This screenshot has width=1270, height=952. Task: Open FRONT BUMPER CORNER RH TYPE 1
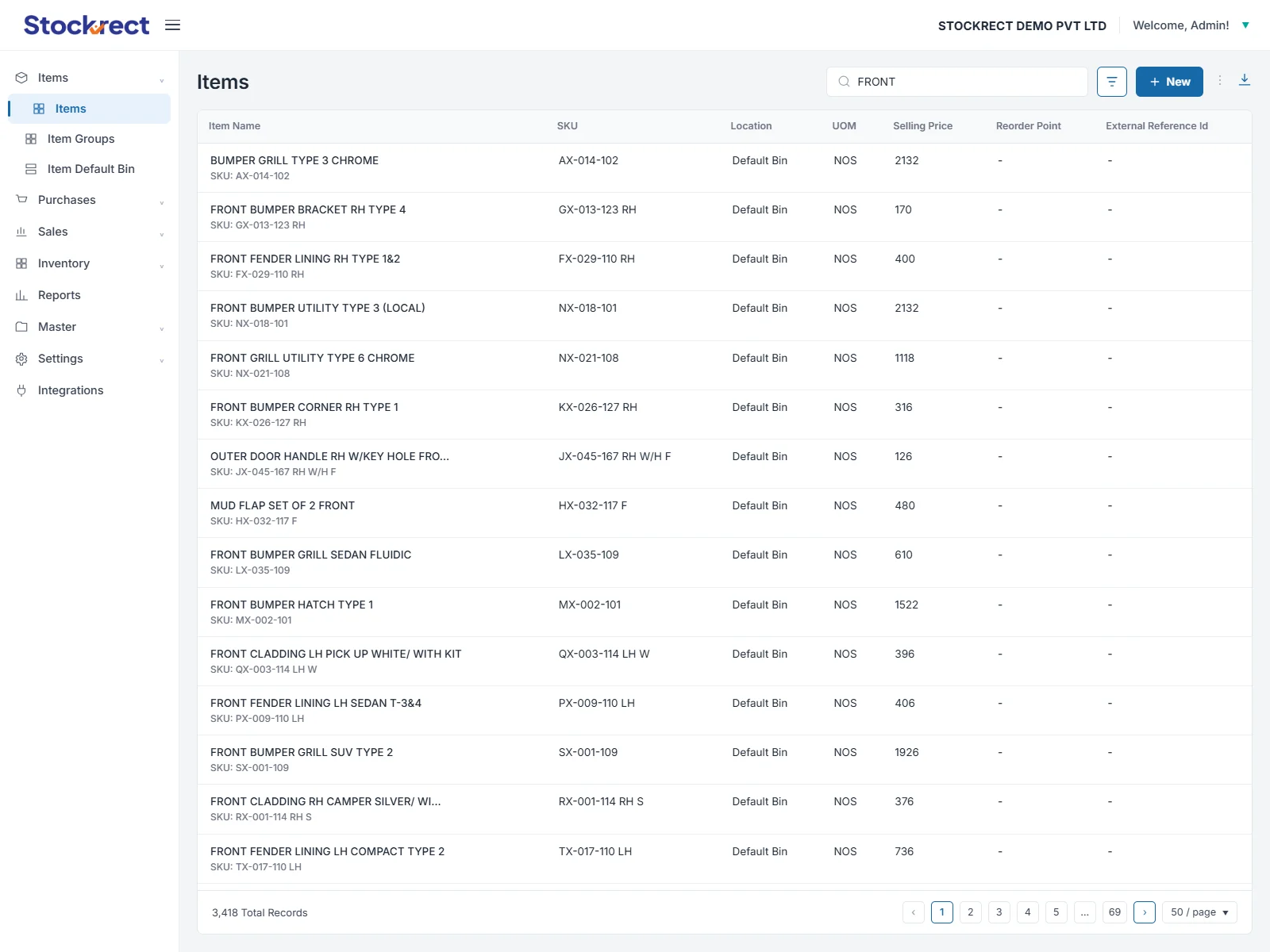coord(305,407)
